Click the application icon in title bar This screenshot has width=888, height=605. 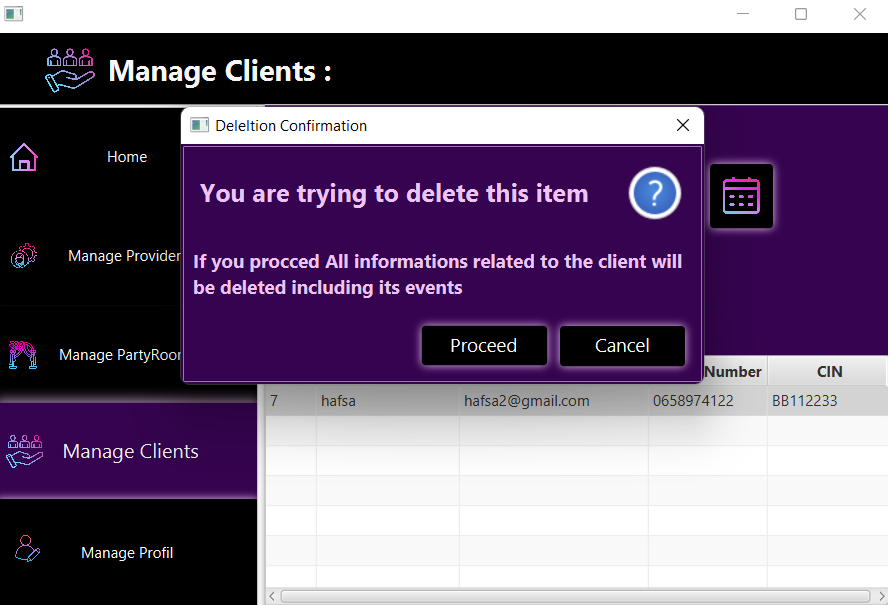(x=14, y=14)
